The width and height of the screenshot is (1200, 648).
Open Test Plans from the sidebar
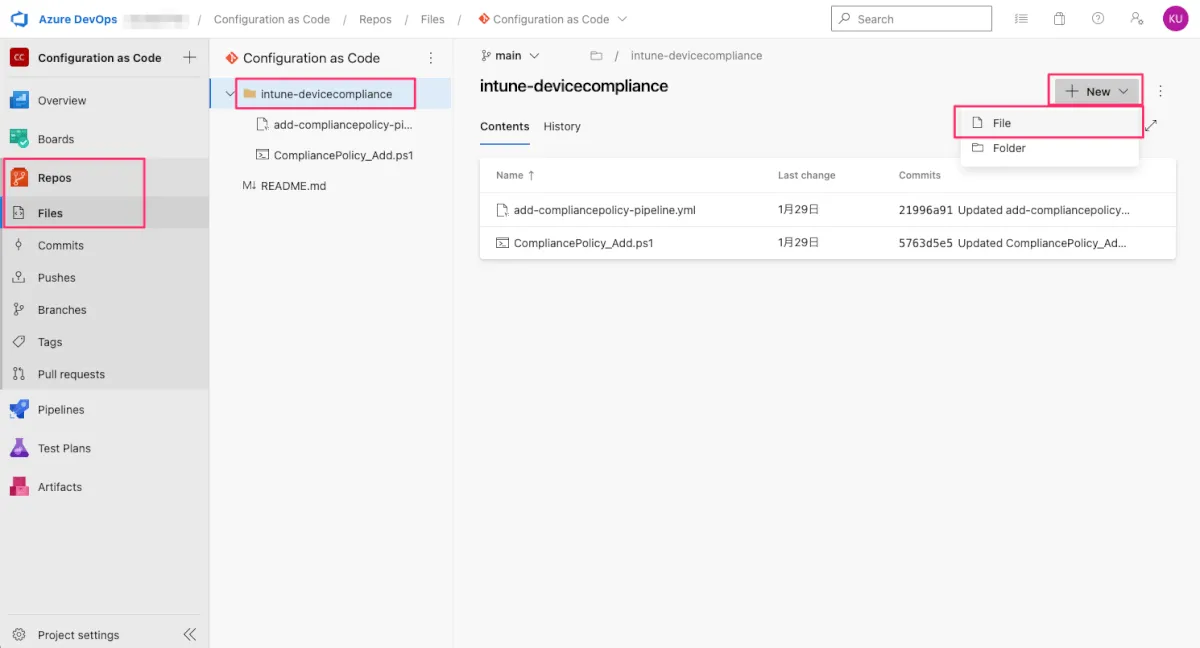coord(64,448)
